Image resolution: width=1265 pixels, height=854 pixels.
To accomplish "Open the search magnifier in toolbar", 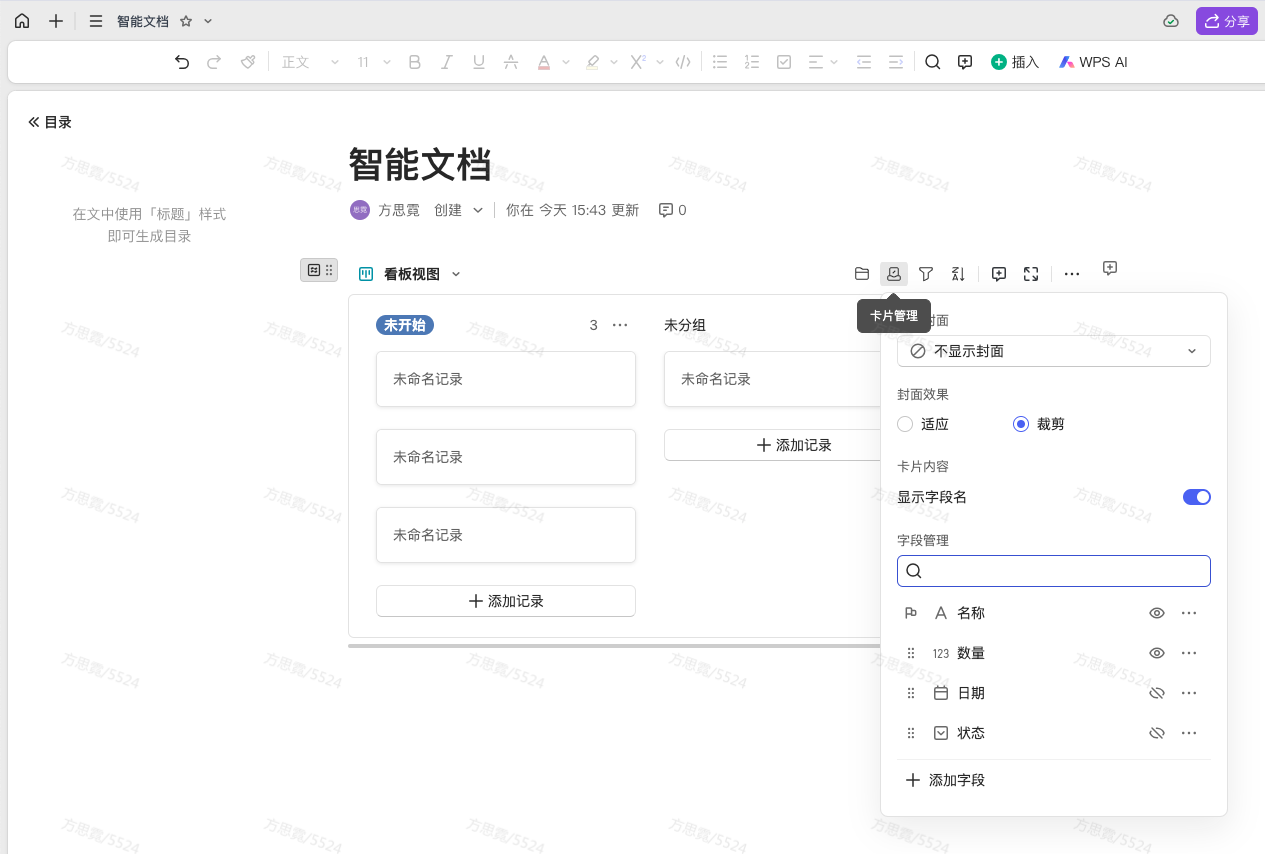I will click(x=932, y=62).
